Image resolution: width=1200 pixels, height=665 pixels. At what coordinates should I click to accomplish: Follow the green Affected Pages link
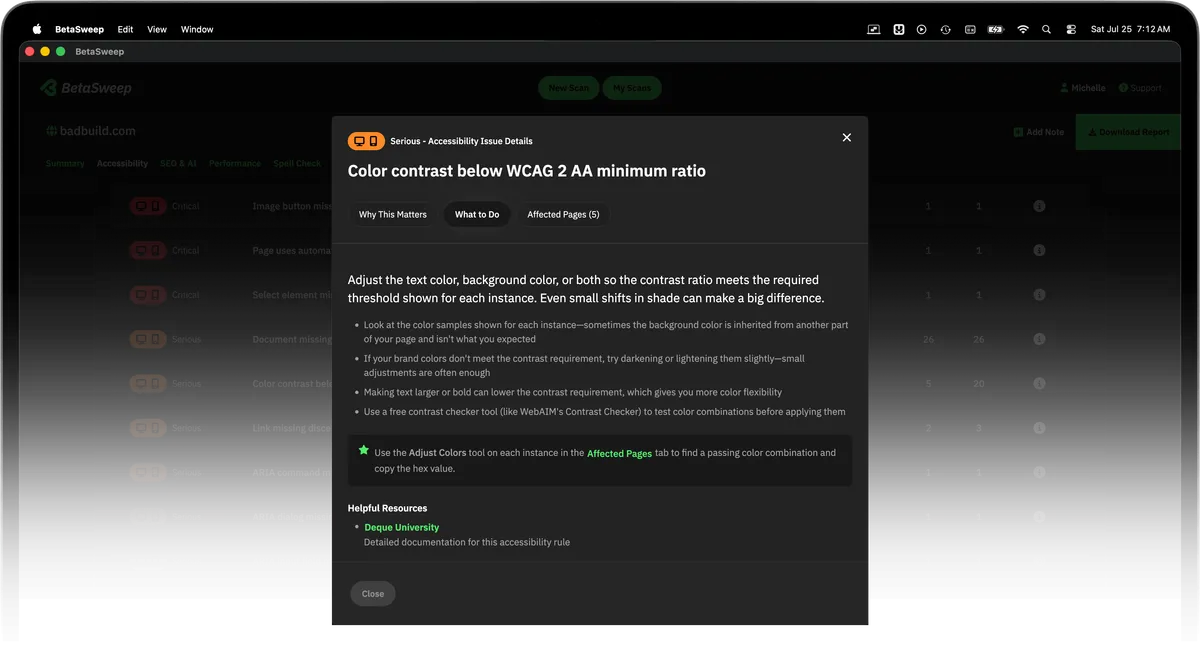(619, 453)
